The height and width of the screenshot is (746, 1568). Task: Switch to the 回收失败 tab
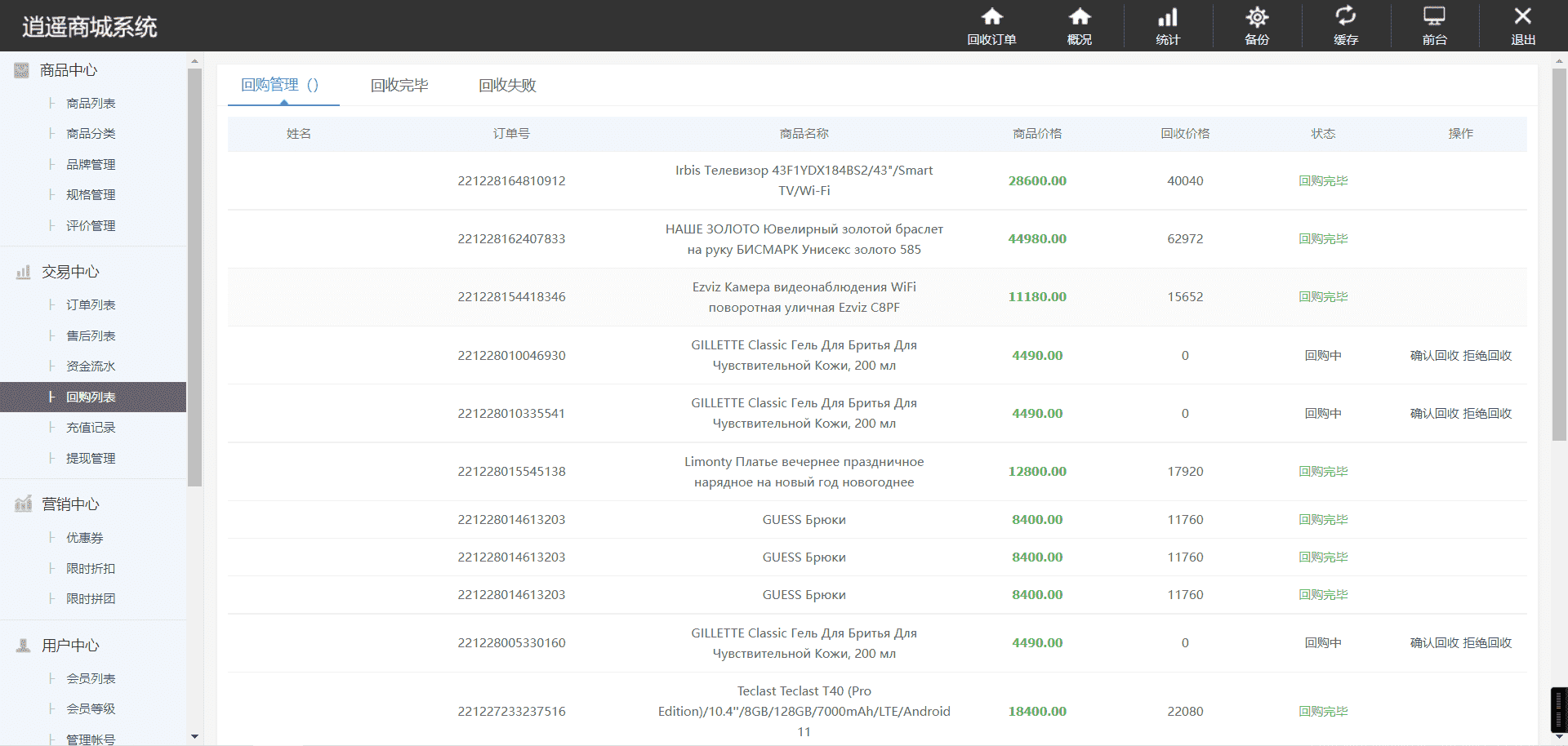click(507, 86)
